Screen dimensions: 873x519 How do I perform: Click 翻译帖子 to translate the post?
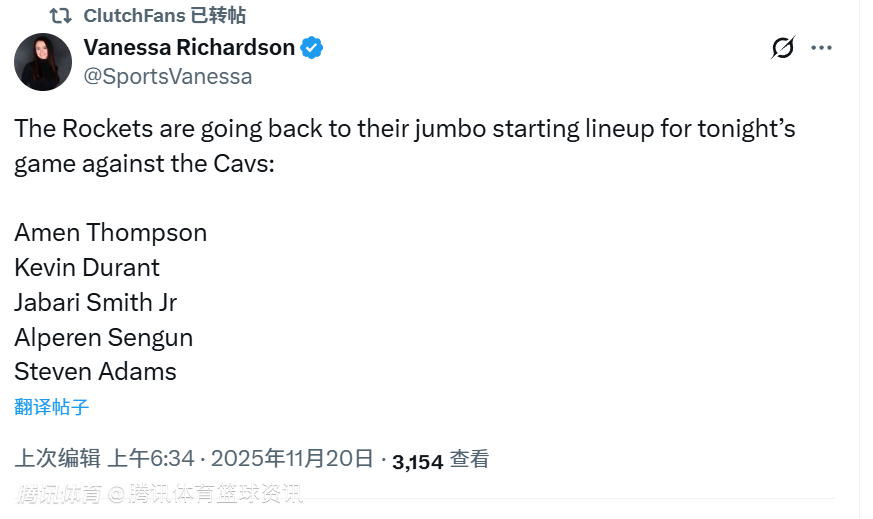click(x=52, y=406)
